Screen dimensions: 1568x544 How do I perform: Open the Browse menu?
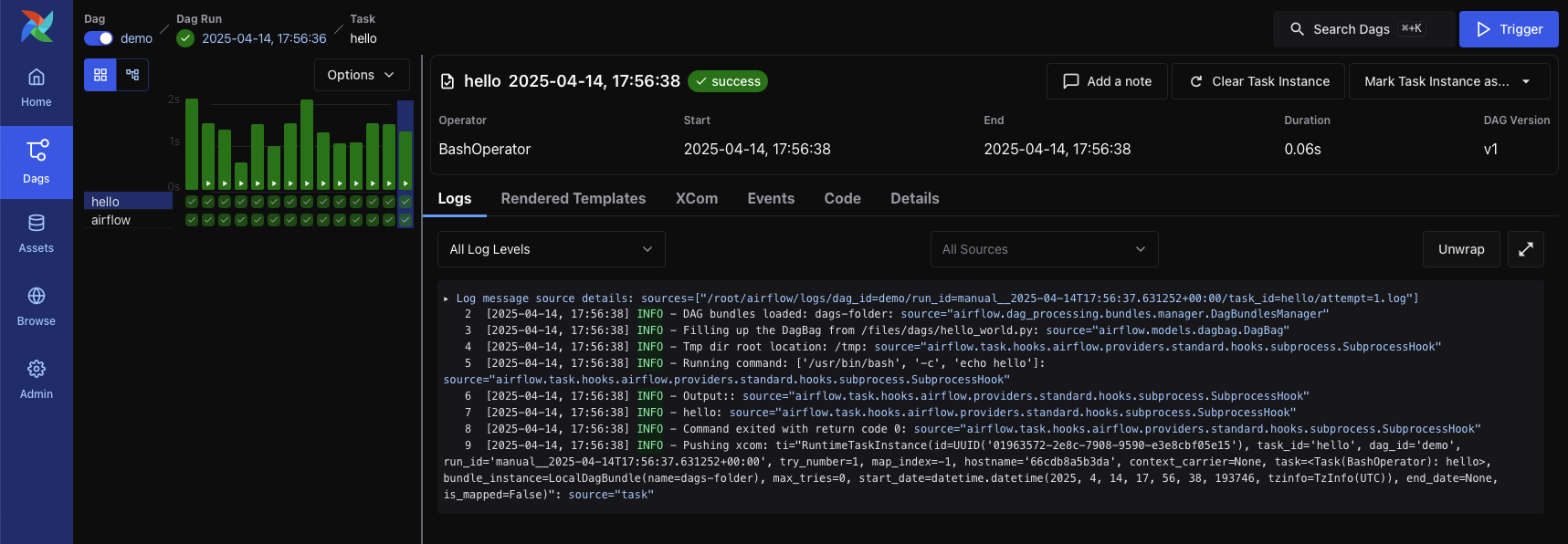(x=37, y=307)
